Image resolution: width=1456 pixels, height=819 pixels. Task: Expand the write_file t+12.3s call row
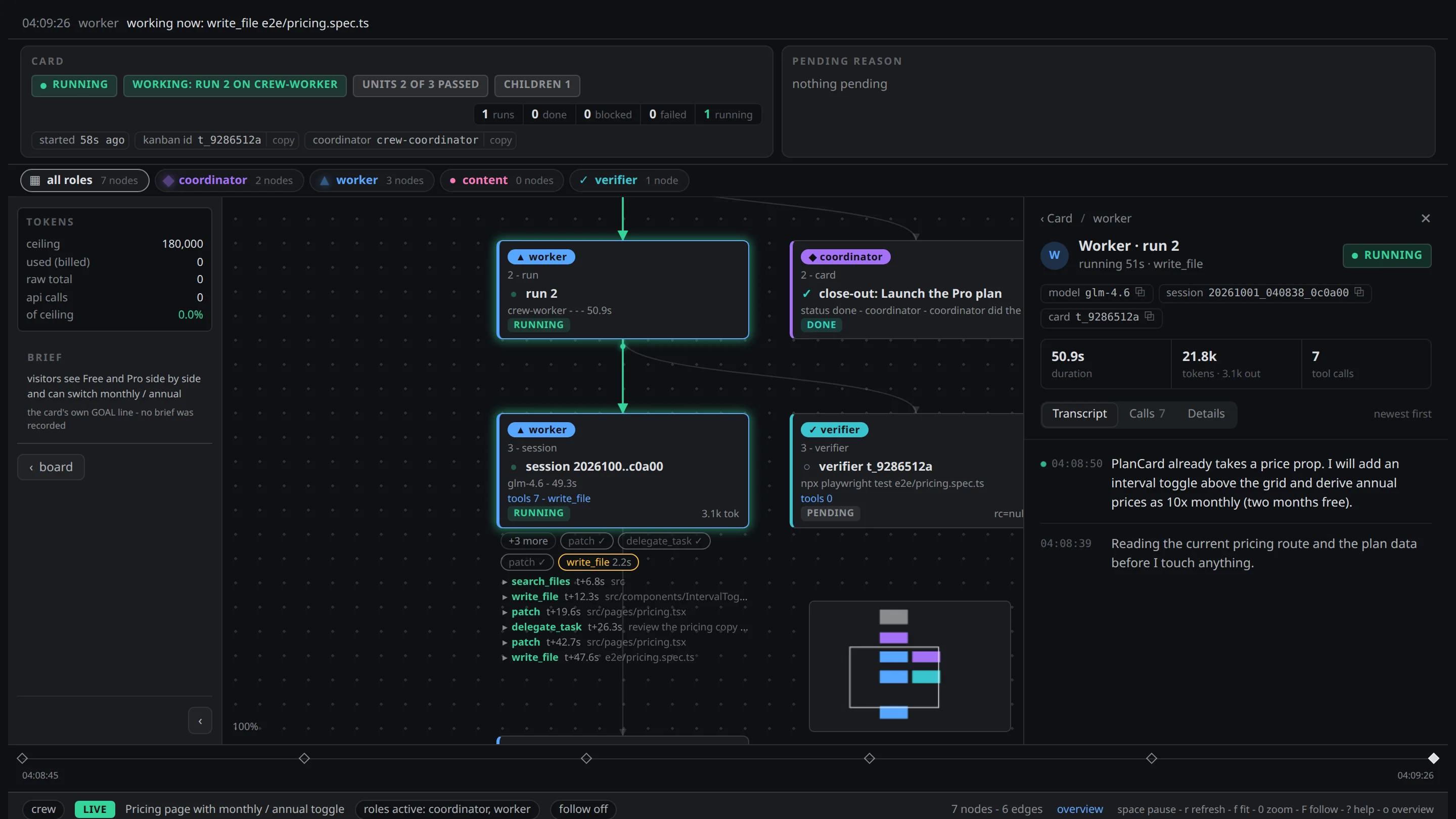pos(624,597)
